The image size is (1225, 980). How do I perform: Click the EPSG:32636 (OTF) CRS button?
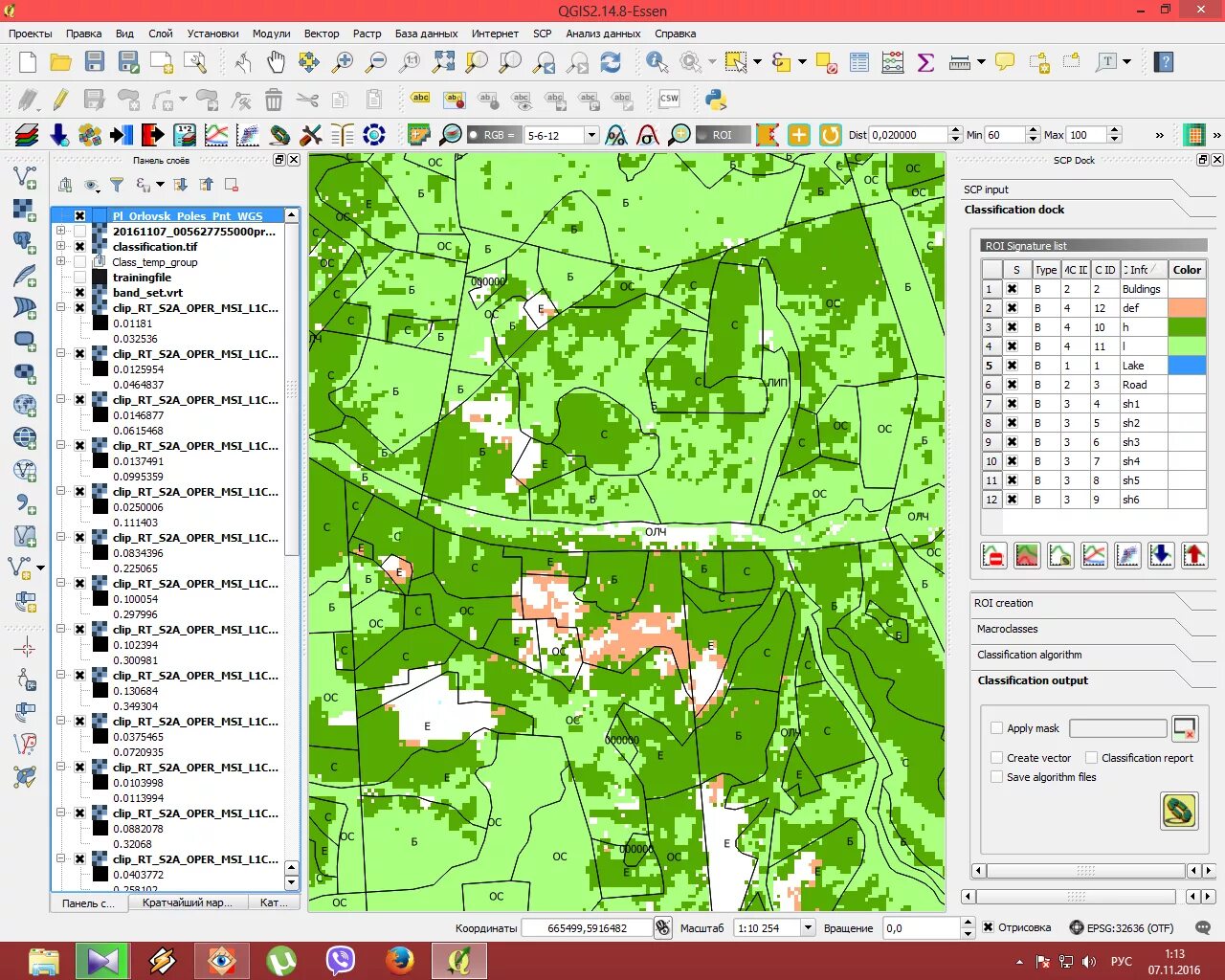1122,927
